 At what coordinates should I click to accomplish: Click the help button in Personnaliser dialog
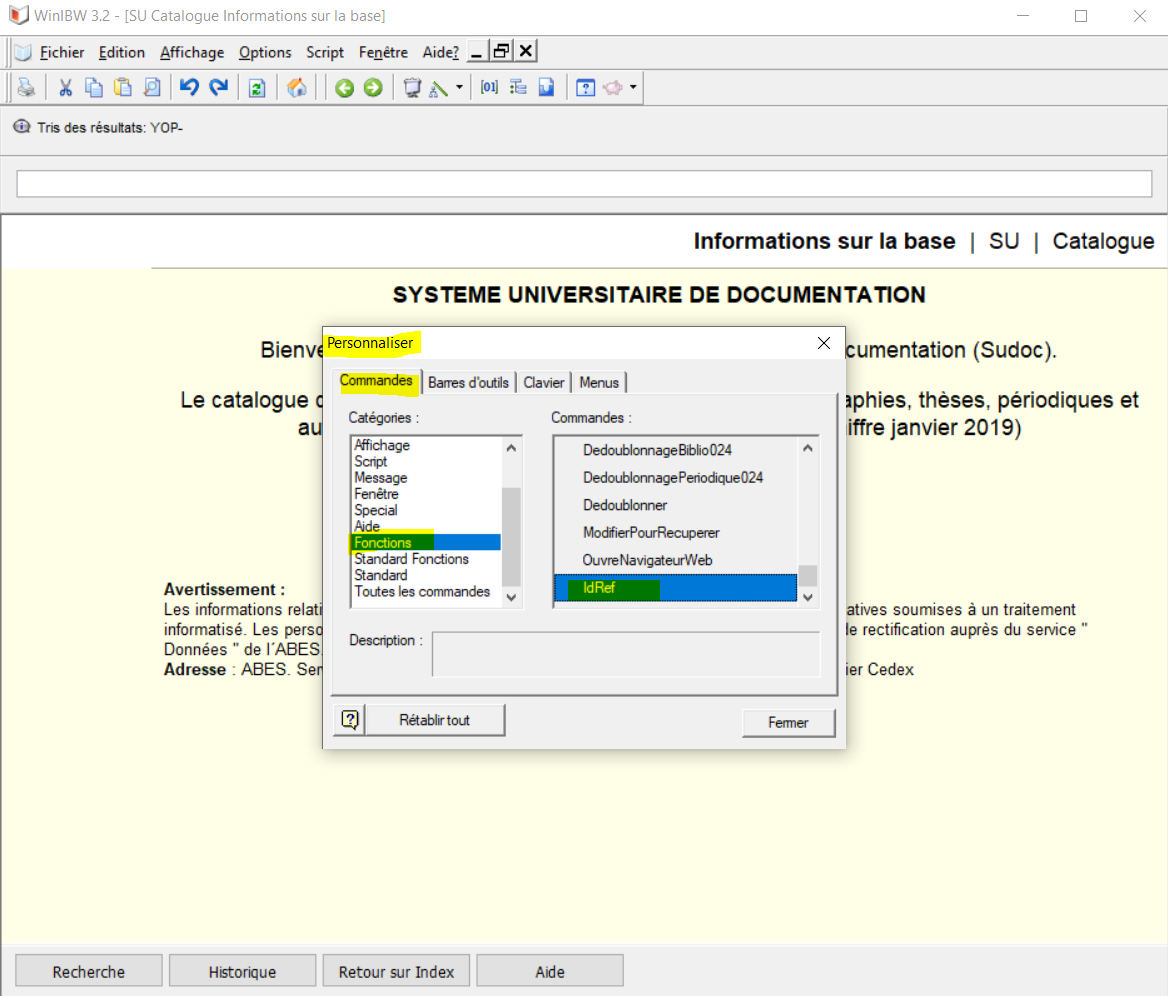click(x=349, y=720)
